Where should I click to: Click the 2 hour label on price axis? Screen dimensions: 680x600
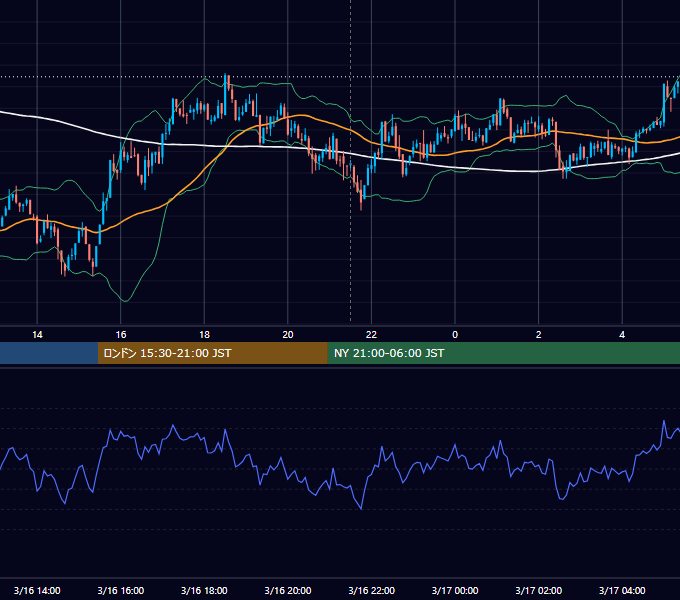pos(539,335)
